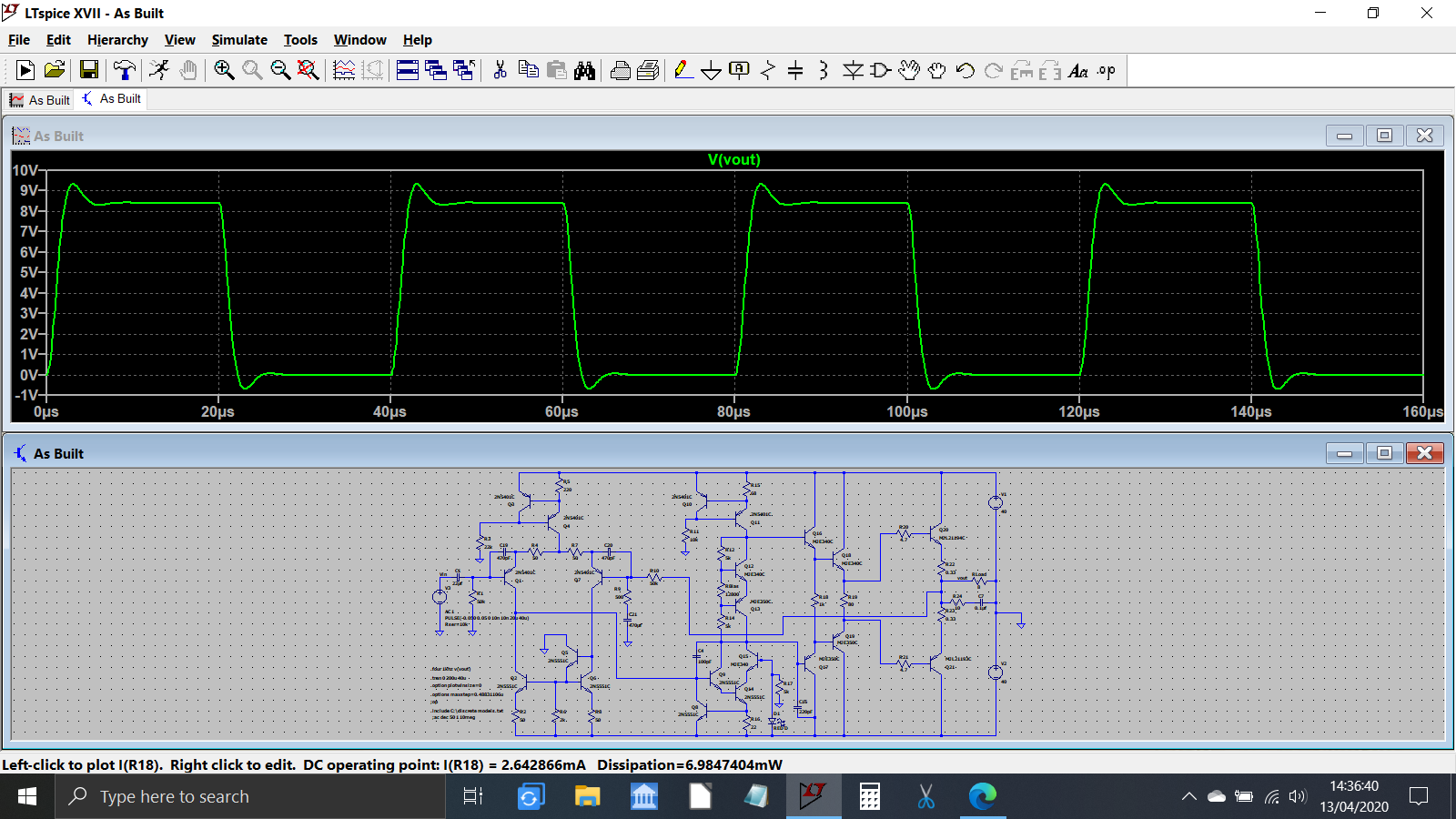Click the 0V label on the voltage axis
This screenshot has height=819, width=1456.
[29, 375]
